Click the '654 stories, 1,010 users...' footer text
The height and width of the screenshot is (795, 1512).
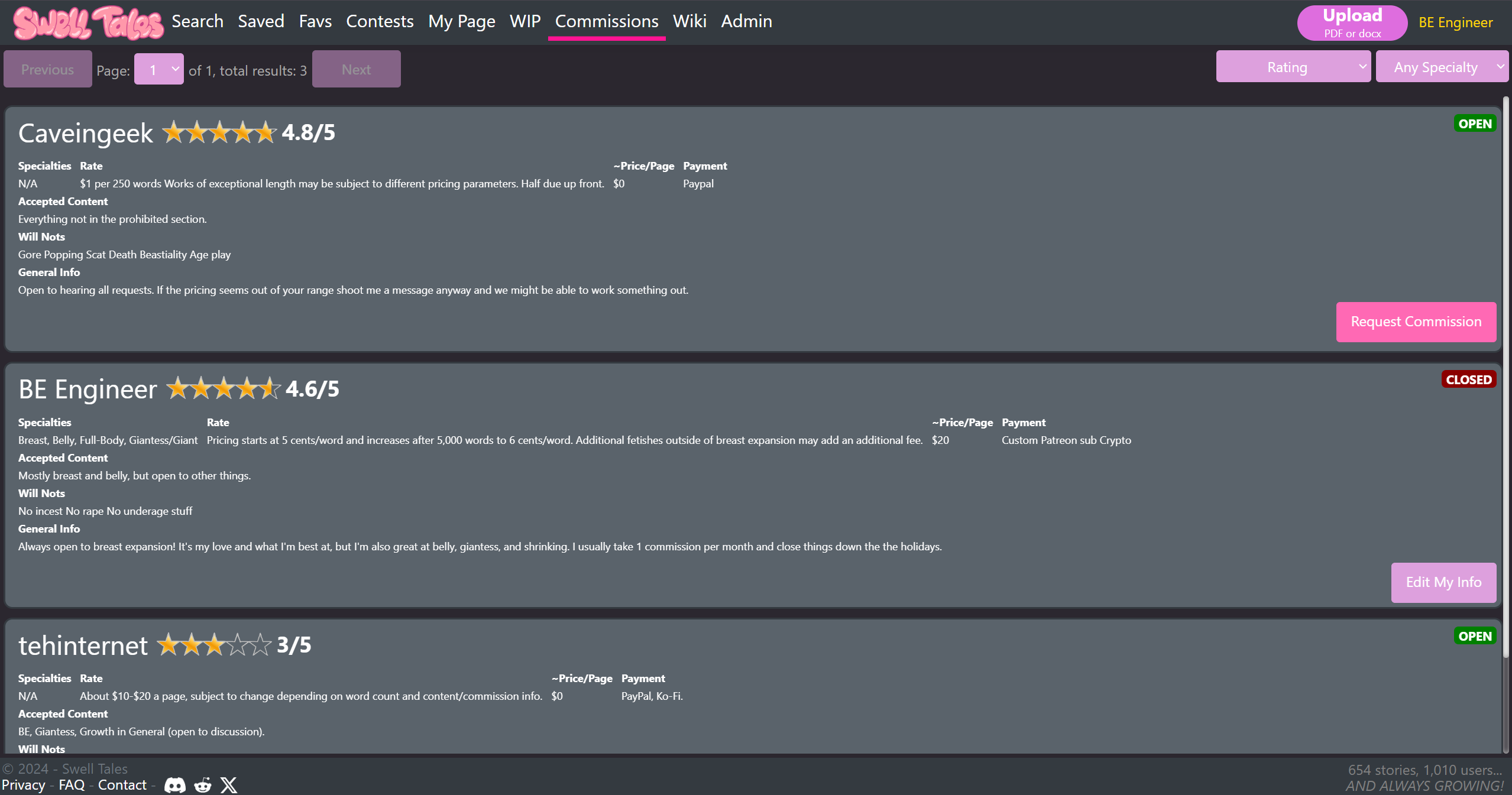(1425, 770)
